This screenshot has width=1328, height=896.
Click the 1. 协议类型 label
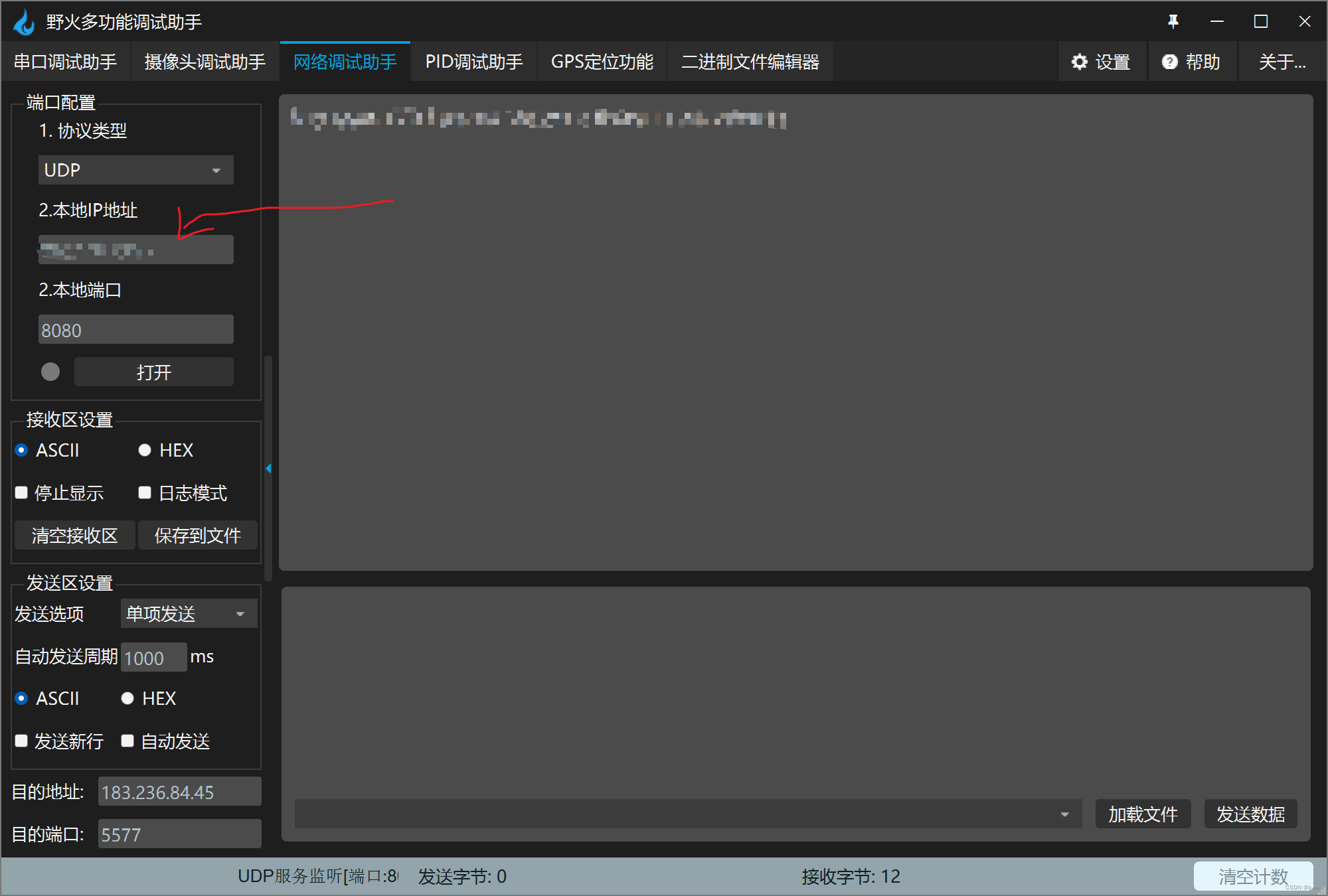82,131
